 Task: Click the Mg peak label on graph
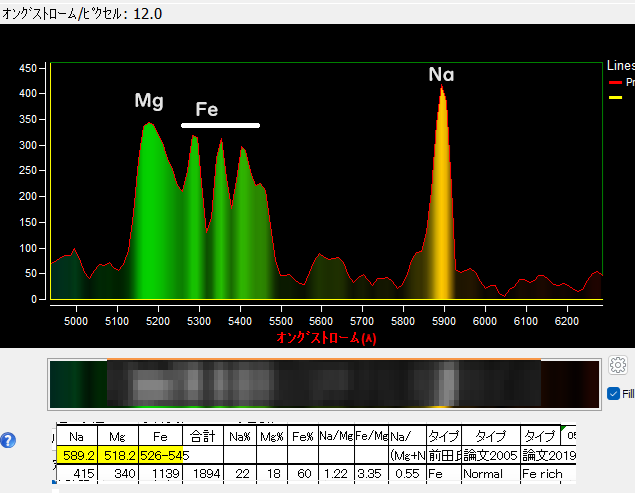pyautogui.click(x=149, y=101)
